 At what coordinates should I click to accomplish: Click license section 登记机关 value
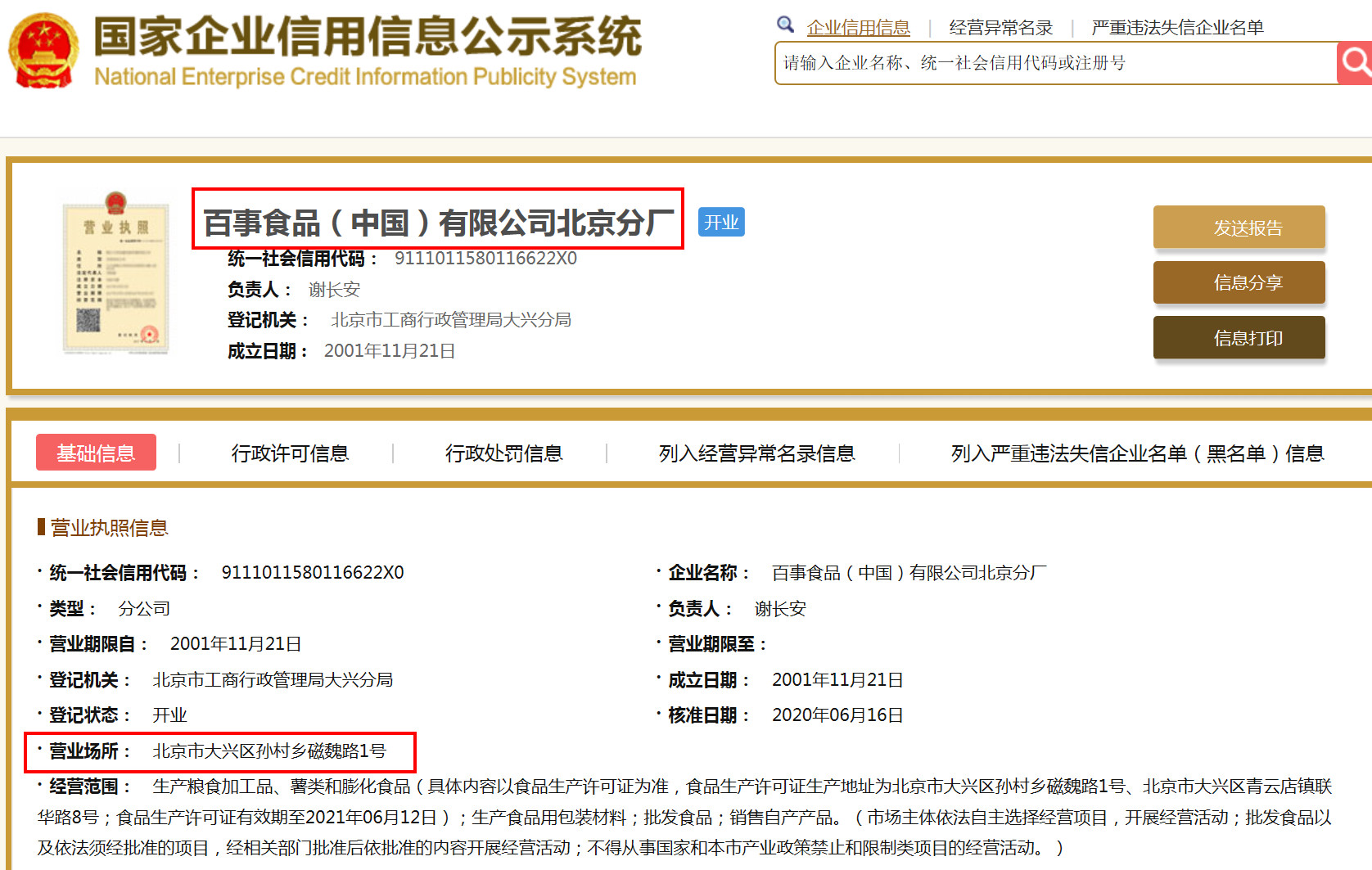click(x=273, y=680)
